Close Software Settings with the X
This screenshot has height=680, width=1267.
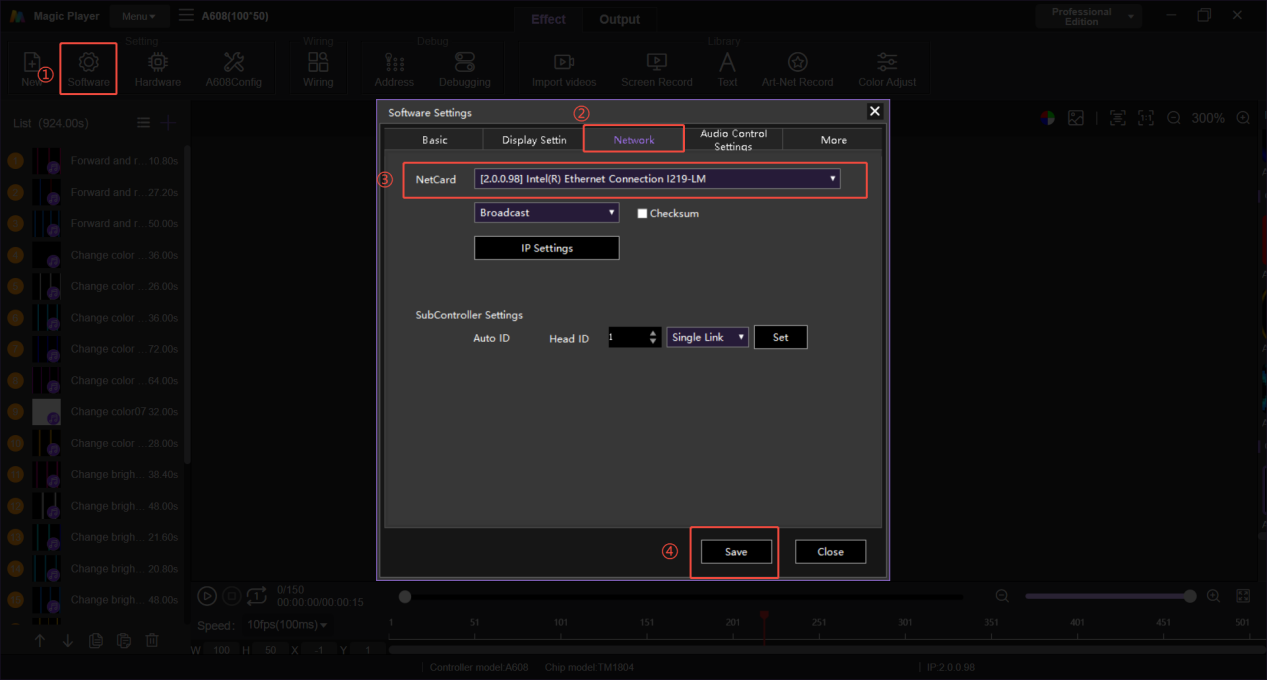point(874,111)
